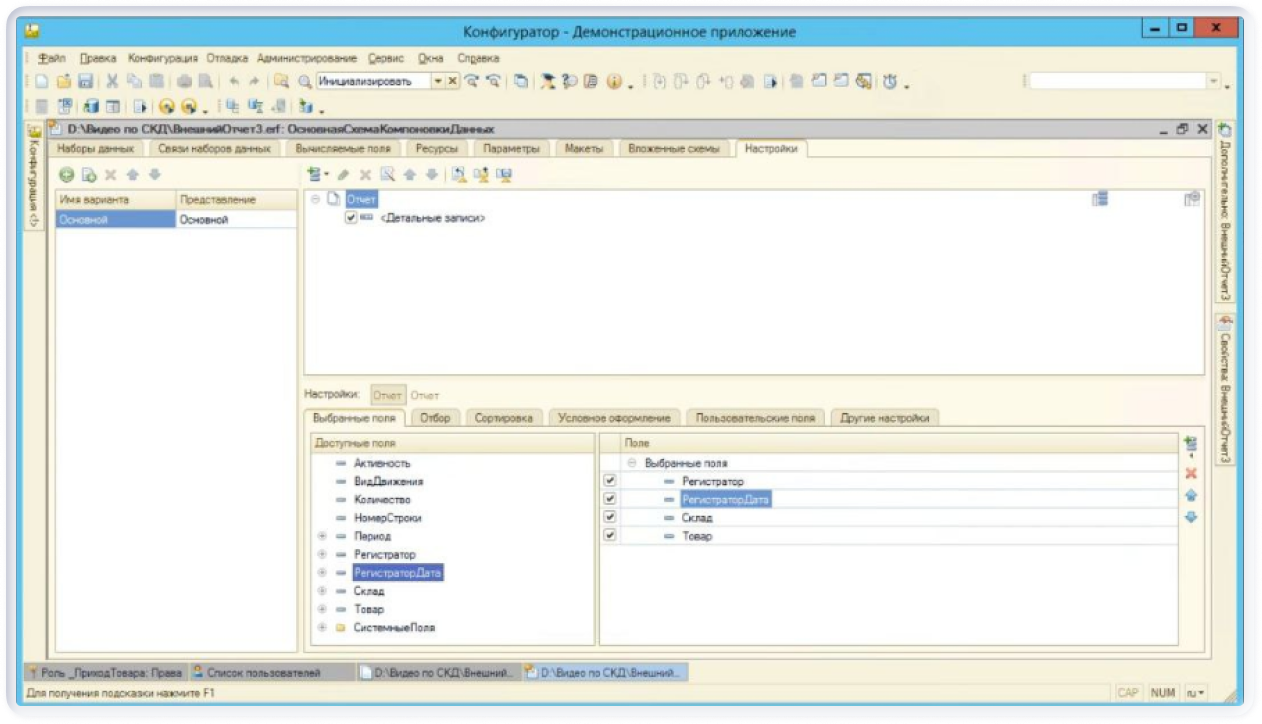Open the Инициализировать search dropdown arrow

coord(437,82)
